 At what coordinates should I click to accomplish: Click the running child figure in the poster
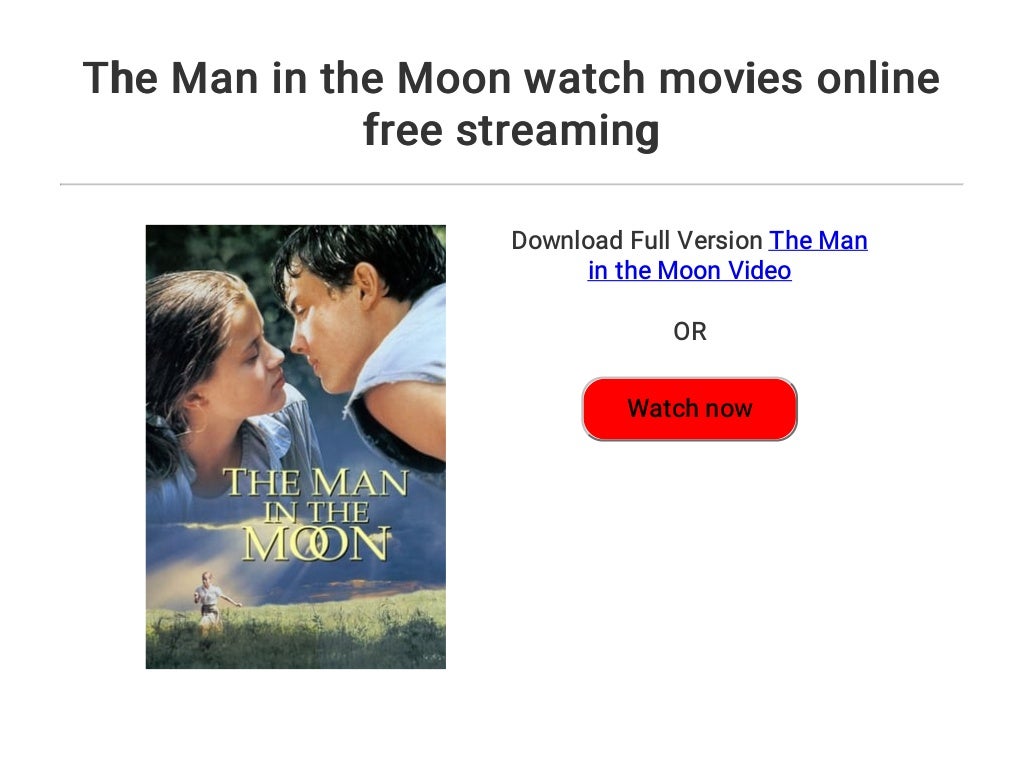coord(211,601)
